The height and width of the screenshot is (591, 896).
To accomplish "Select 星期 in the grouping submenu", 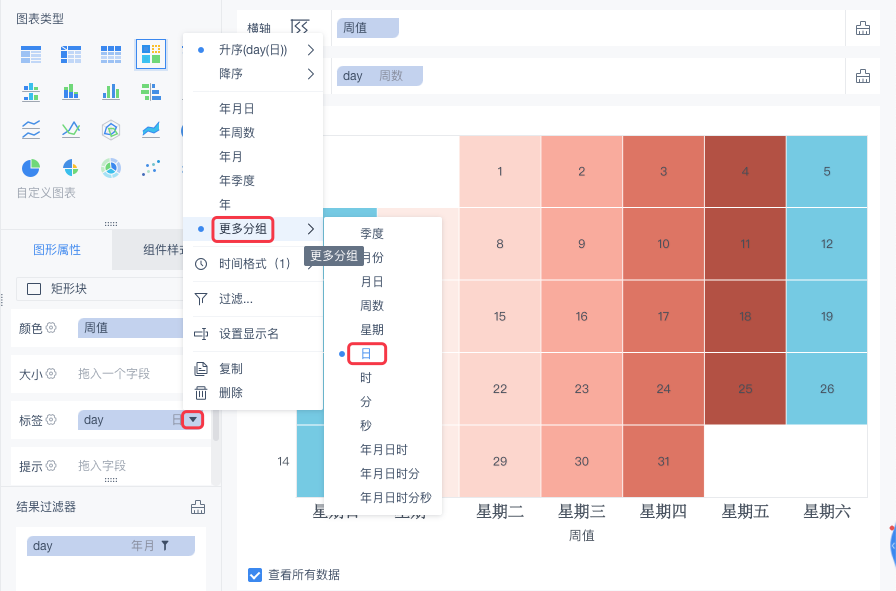I will (371, 329).
